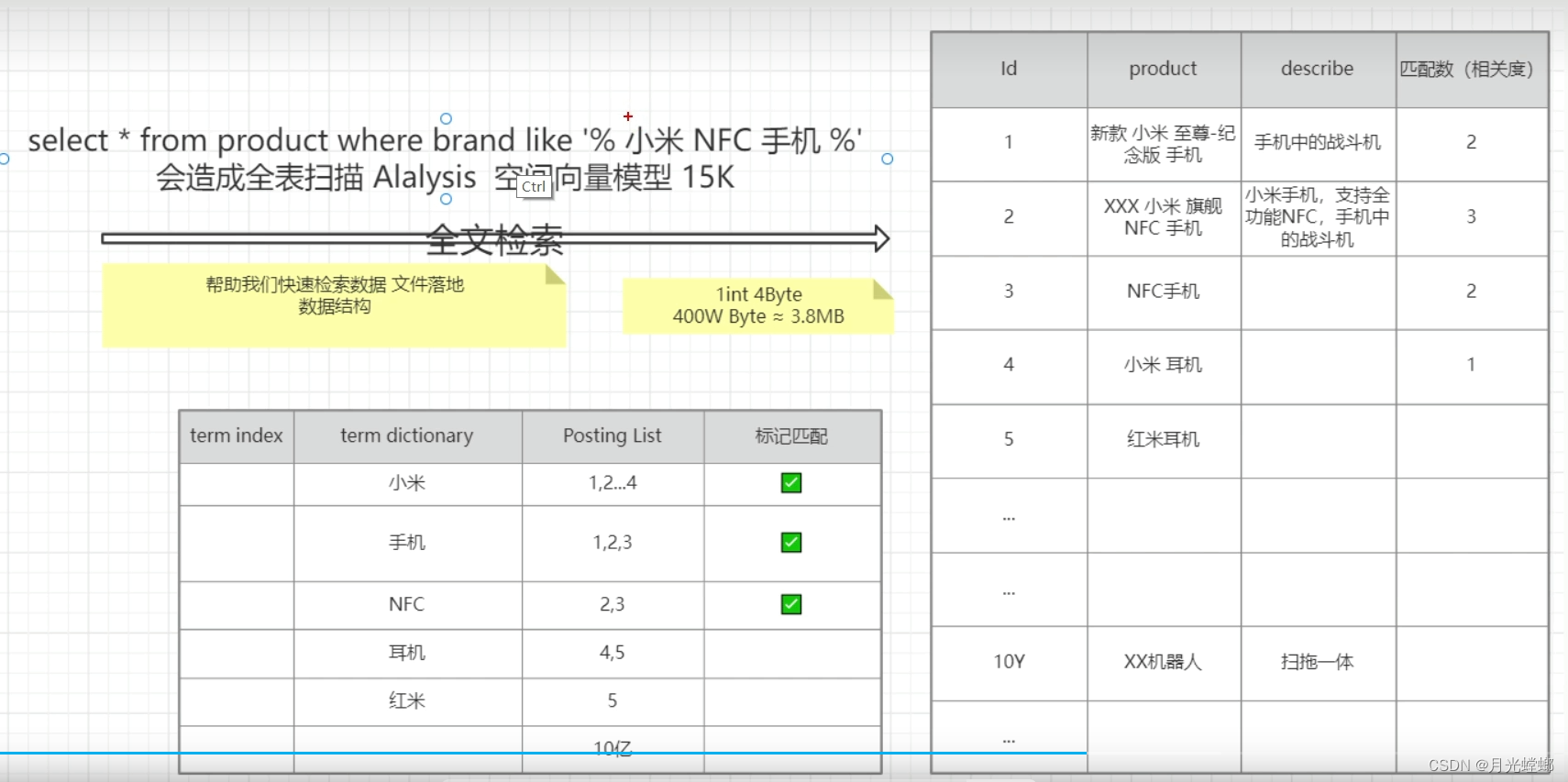1568x782 pixels.
Task: Select the SQL query text line
Action: tap(445, 140)
